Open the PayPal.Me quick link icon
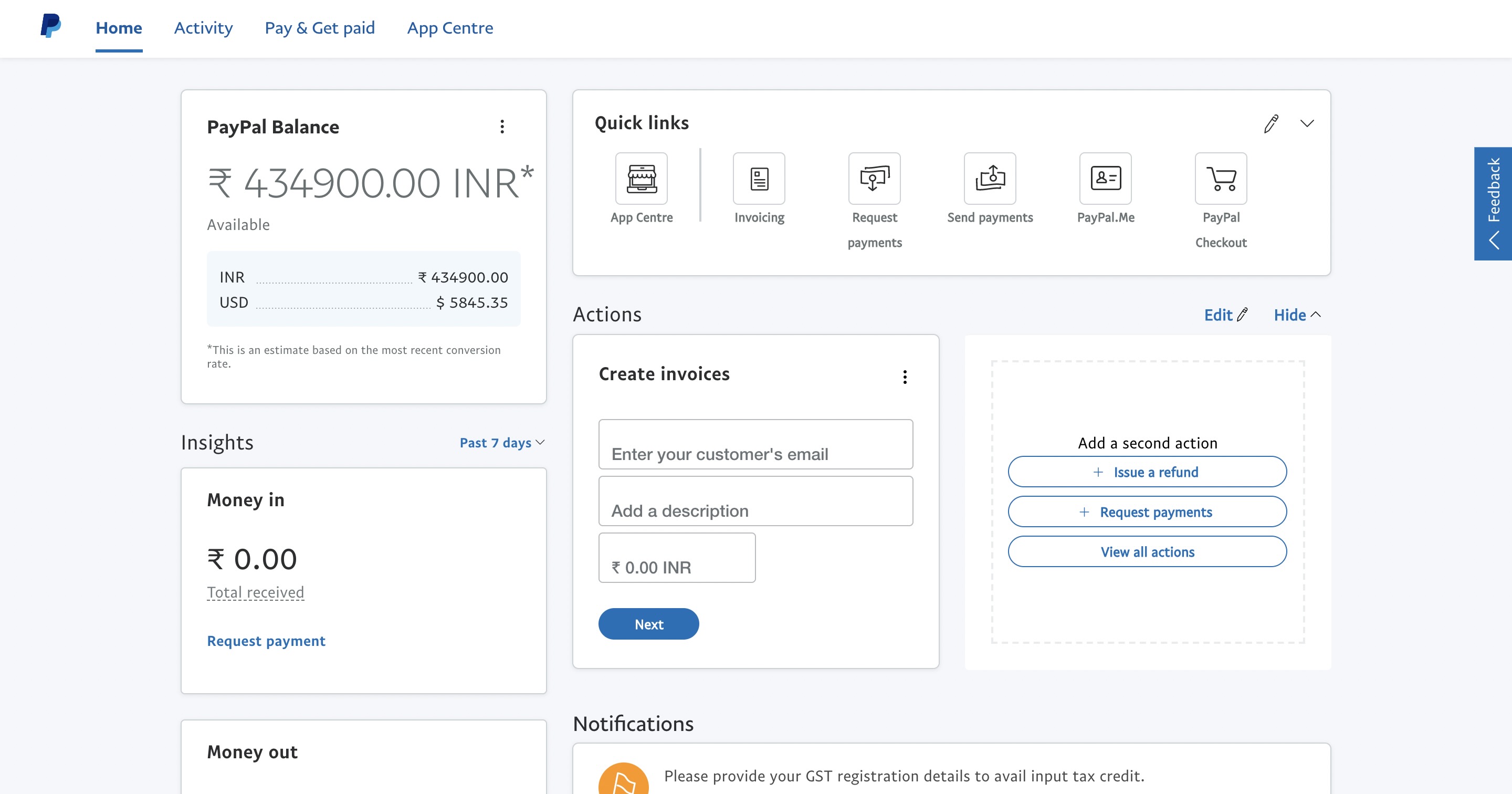This screenshot has width=1512, height=794. (x=1105, y=179)
